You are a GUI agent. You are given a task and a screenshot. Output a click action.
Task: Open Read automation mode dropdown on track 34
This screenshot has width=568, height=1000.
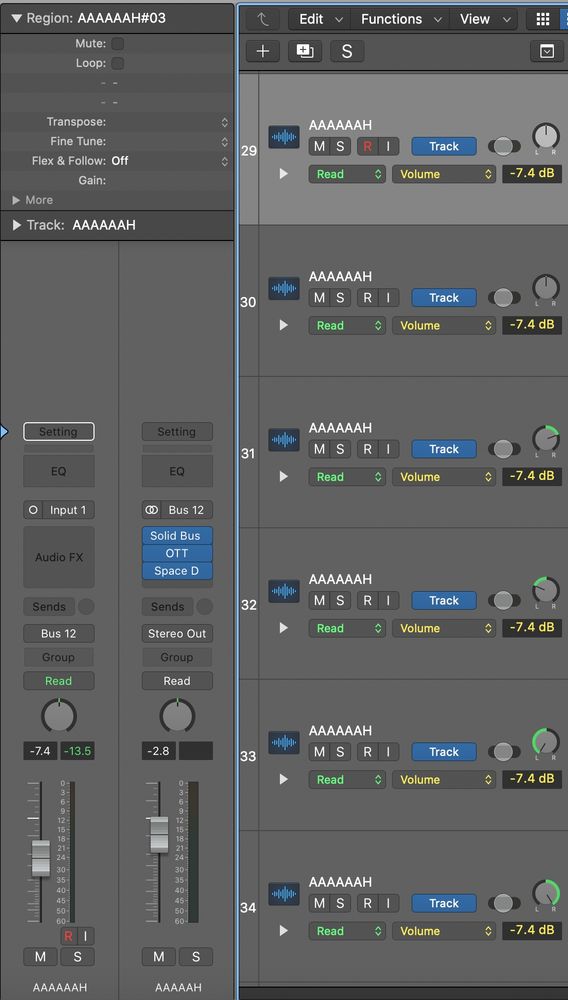(347, 931)
